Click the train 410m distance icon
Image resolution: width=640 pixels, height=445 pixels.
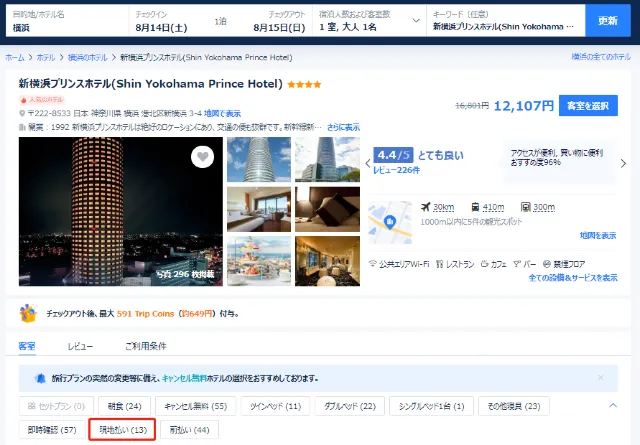point(475,207)
